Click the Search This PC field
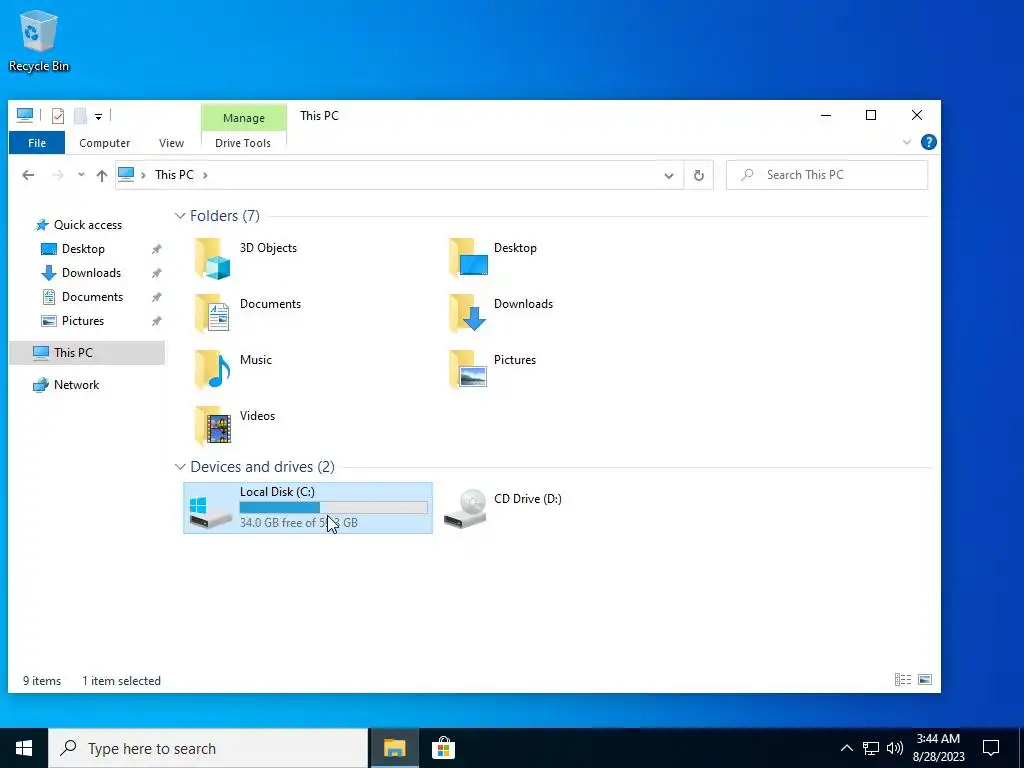1024x768 pixels. pos(827,175)
